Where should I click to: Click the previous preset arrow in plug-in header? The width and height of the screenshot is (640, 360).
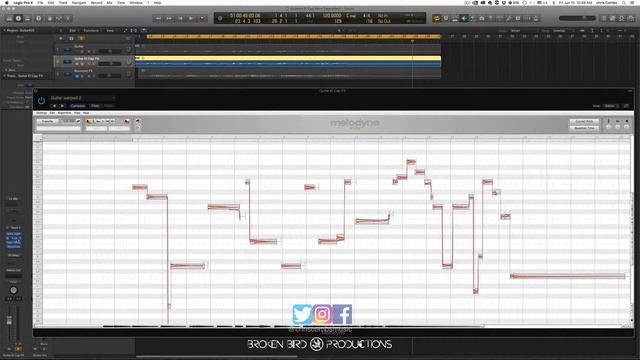coord(54,106)
